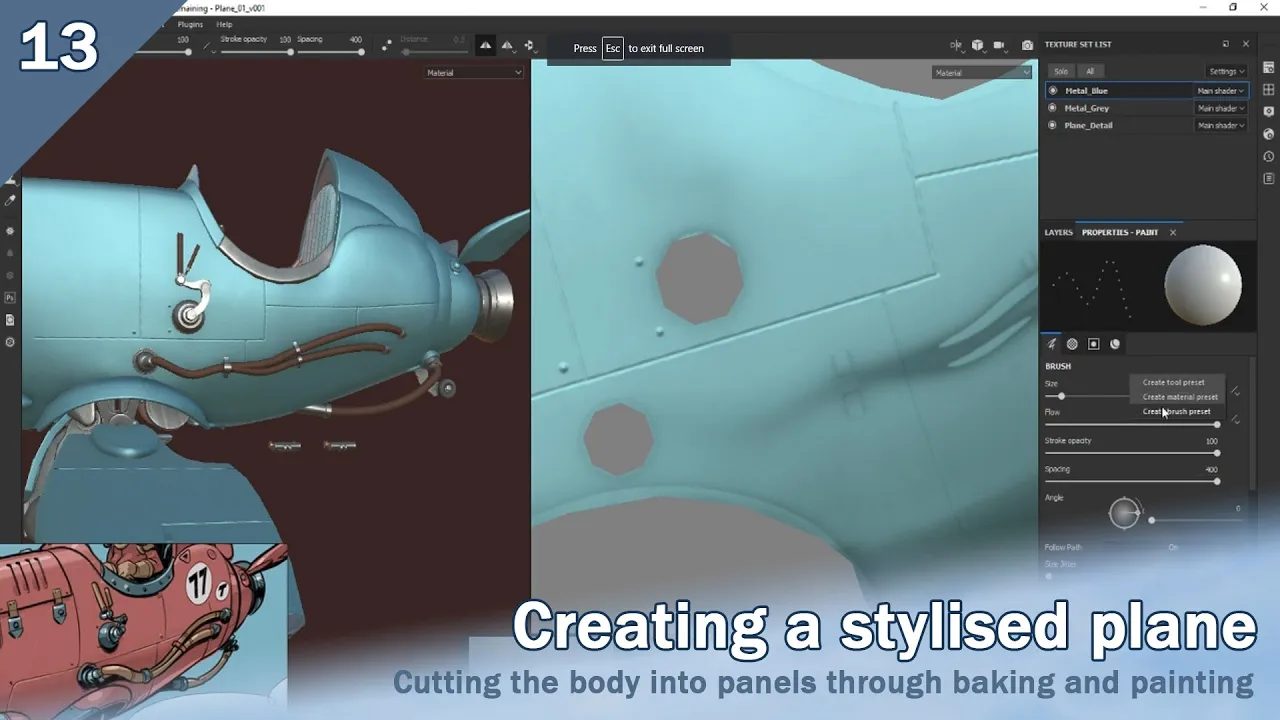Choose Create tool preset

coord(1174,382)
